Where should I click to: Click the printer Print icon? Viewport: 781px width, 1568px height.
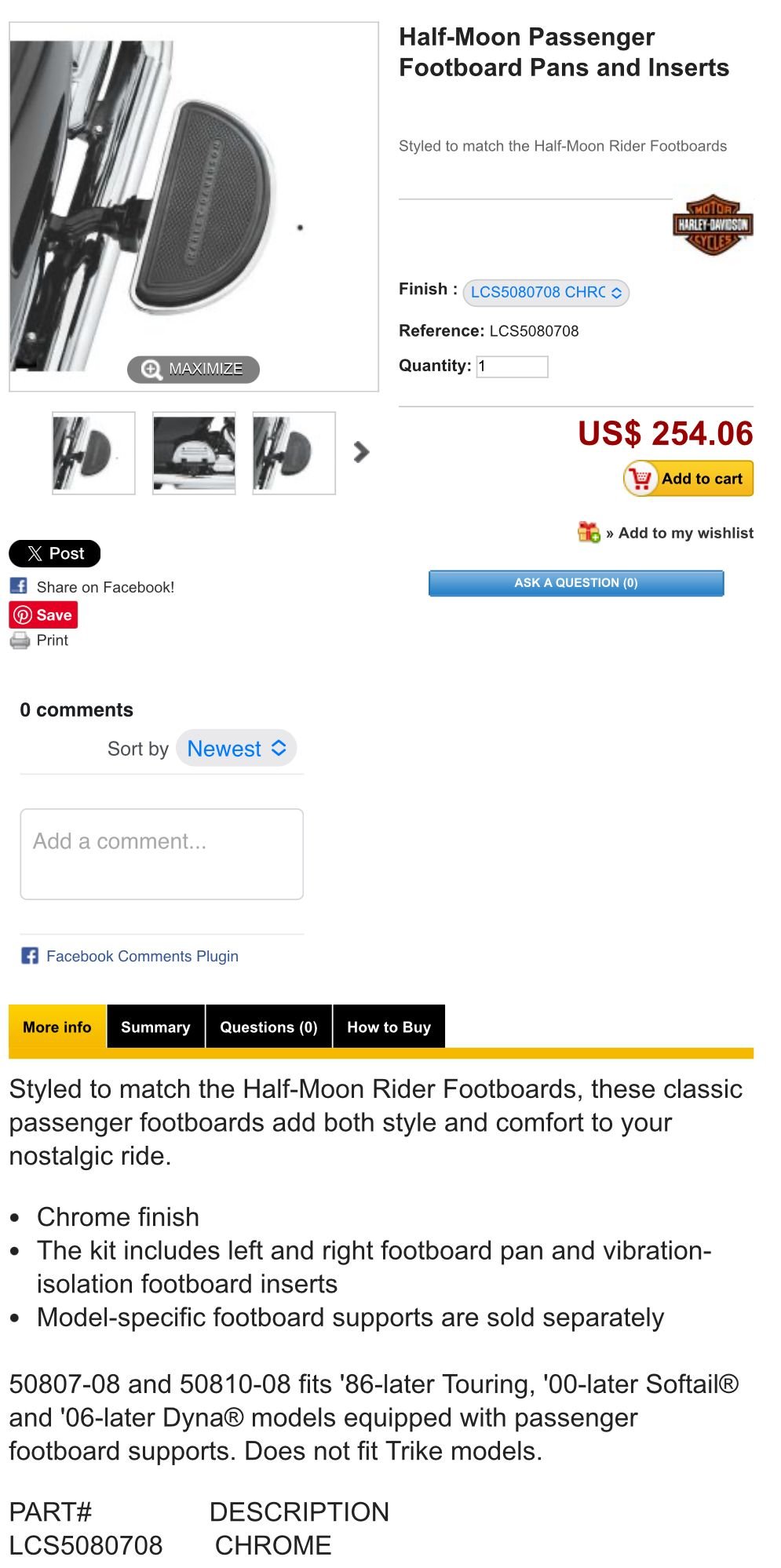click(20, 640)
